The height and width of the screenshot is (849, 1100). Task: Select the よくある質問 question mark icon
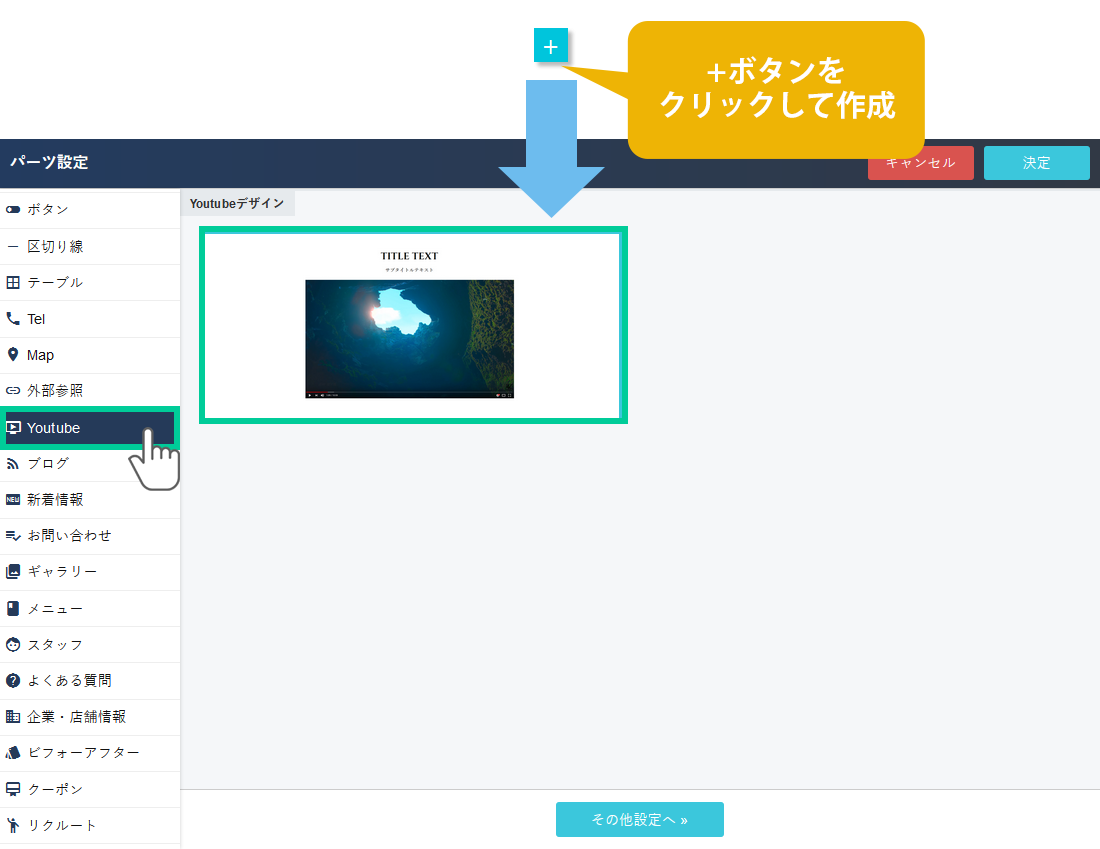pos(13,681)
